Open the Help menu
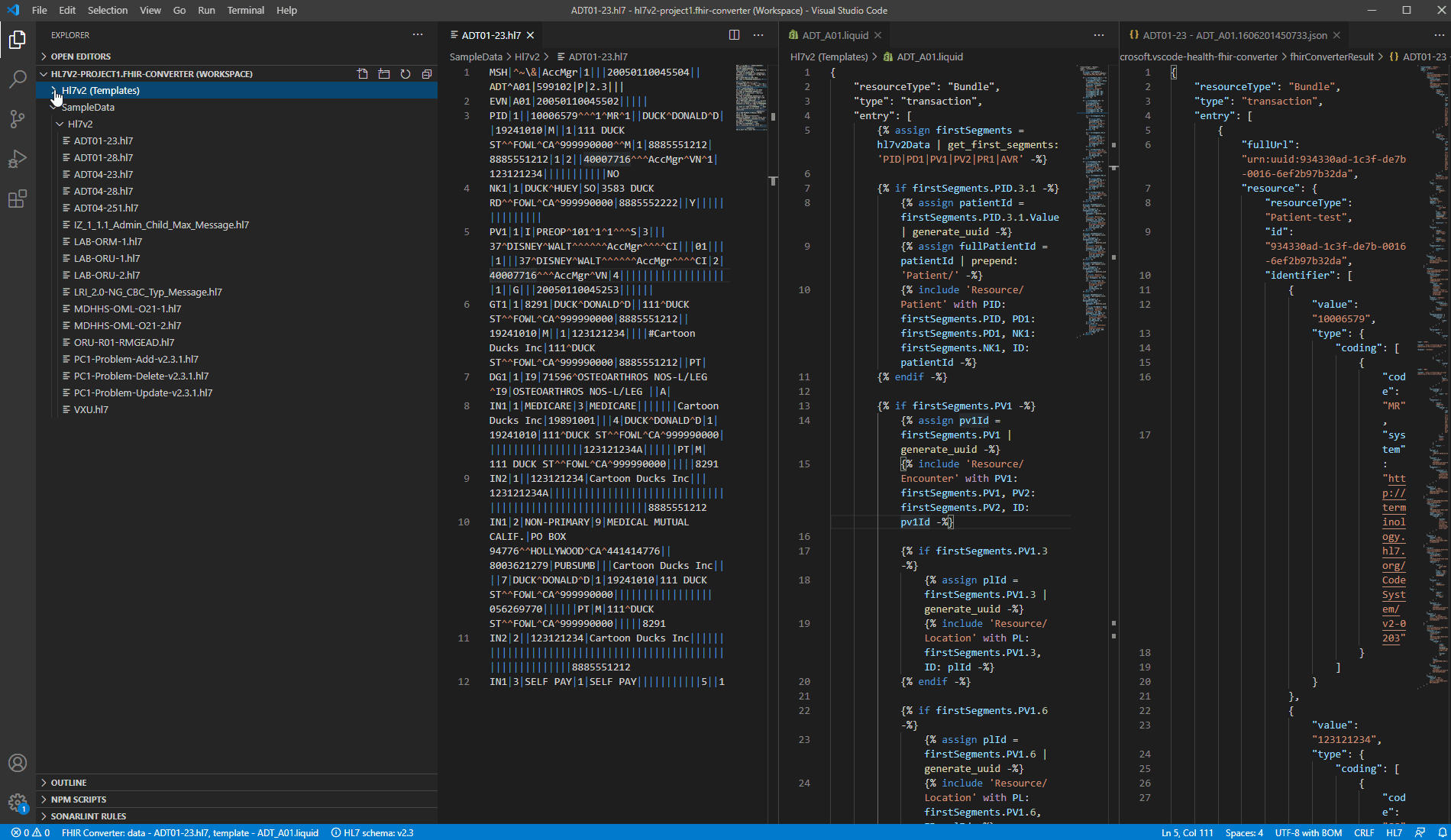The image size is (1451, 840). click(286, 10)
